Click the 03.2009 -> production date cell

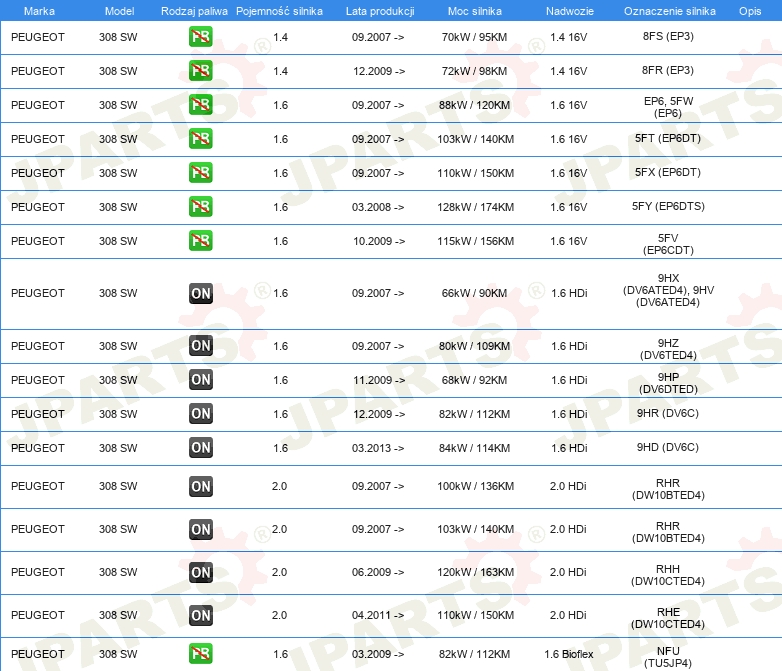pyautogui.click(x=378, y=654)
